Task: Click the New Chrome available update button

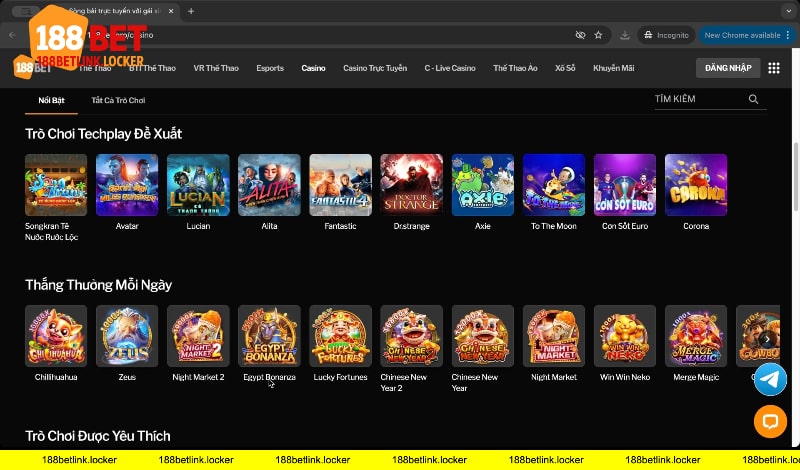Action: [x=742, y=35]
